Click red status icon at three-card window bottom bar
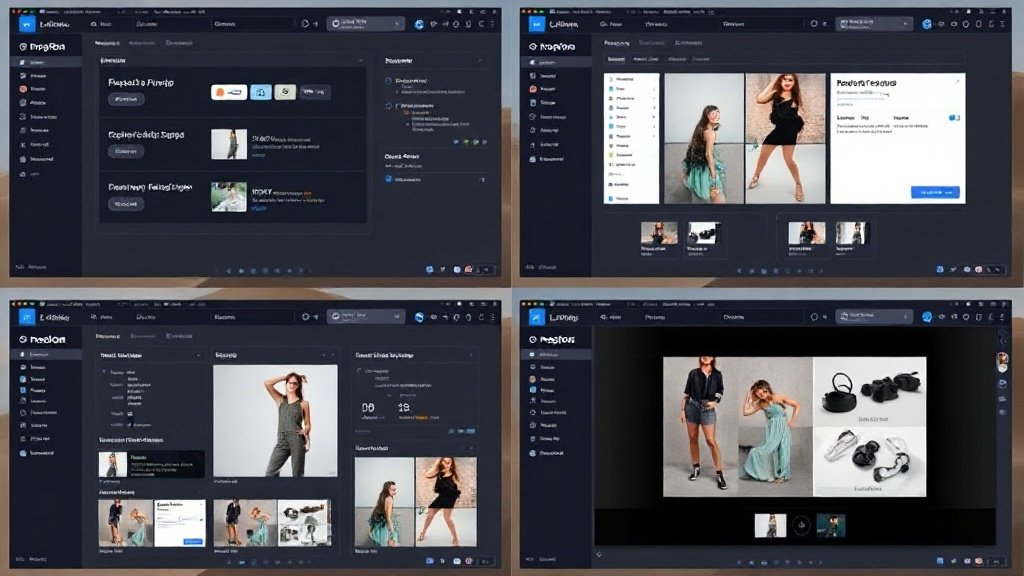This screenshot has width=1024, height=576. (x=468, y=269)
